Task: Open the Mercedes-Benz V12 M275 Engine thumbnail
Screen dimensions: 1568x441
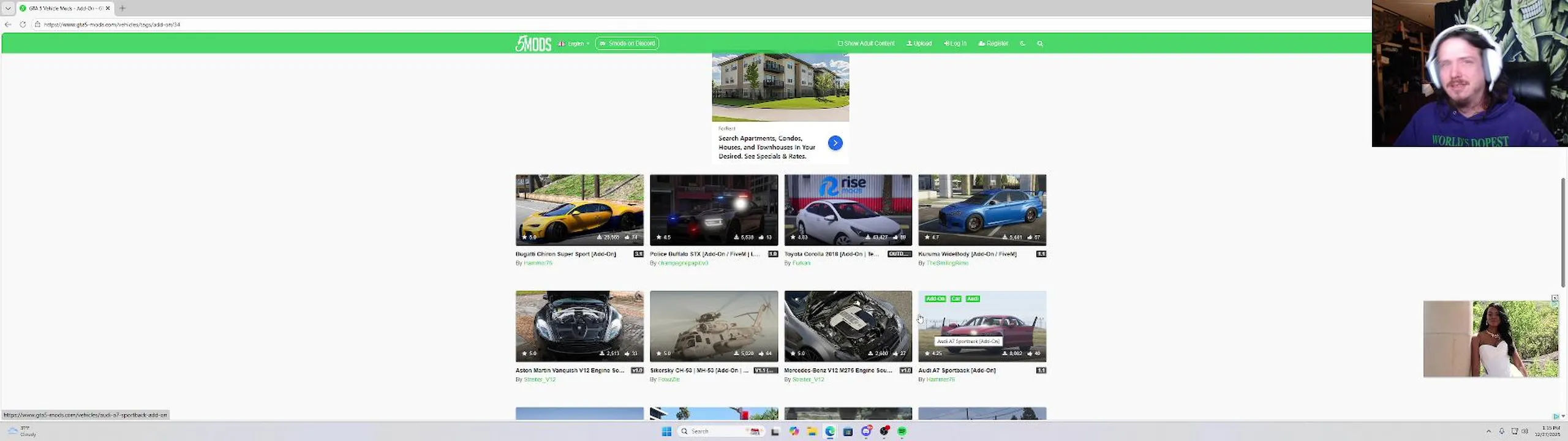Action: click(848, 326)
